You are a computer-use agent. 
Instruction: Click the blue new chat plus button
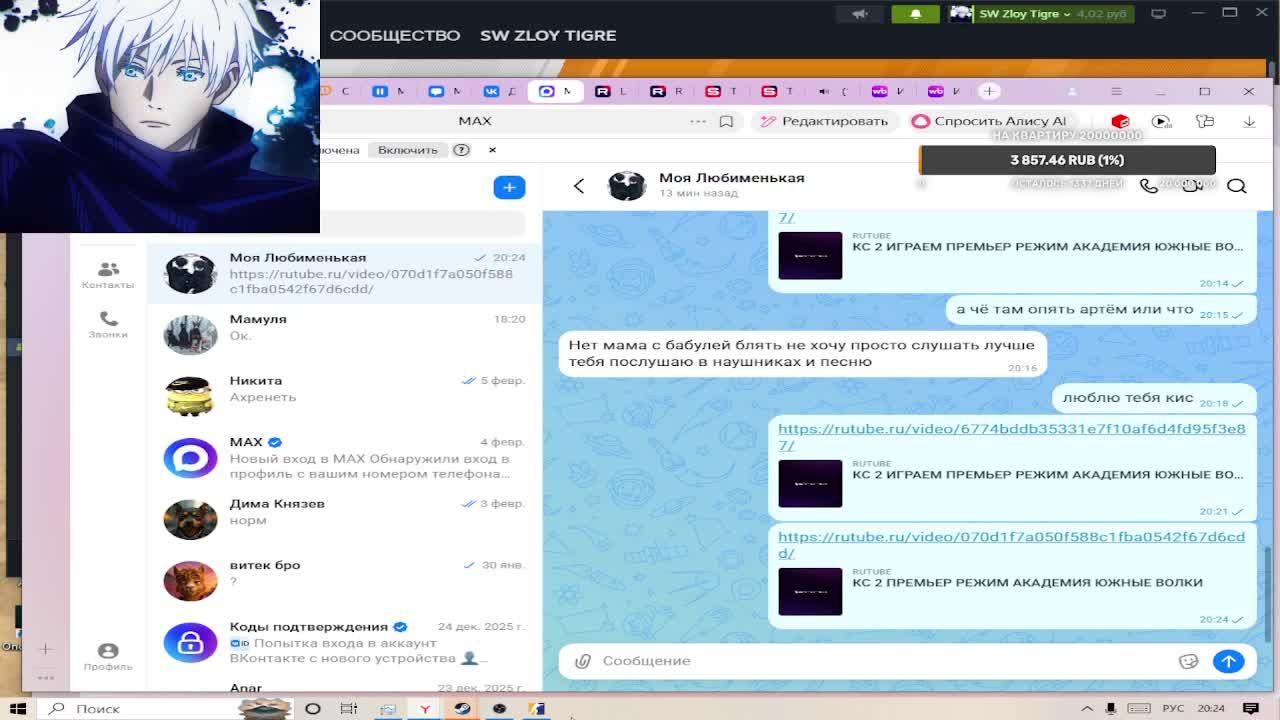click(509, 187)
